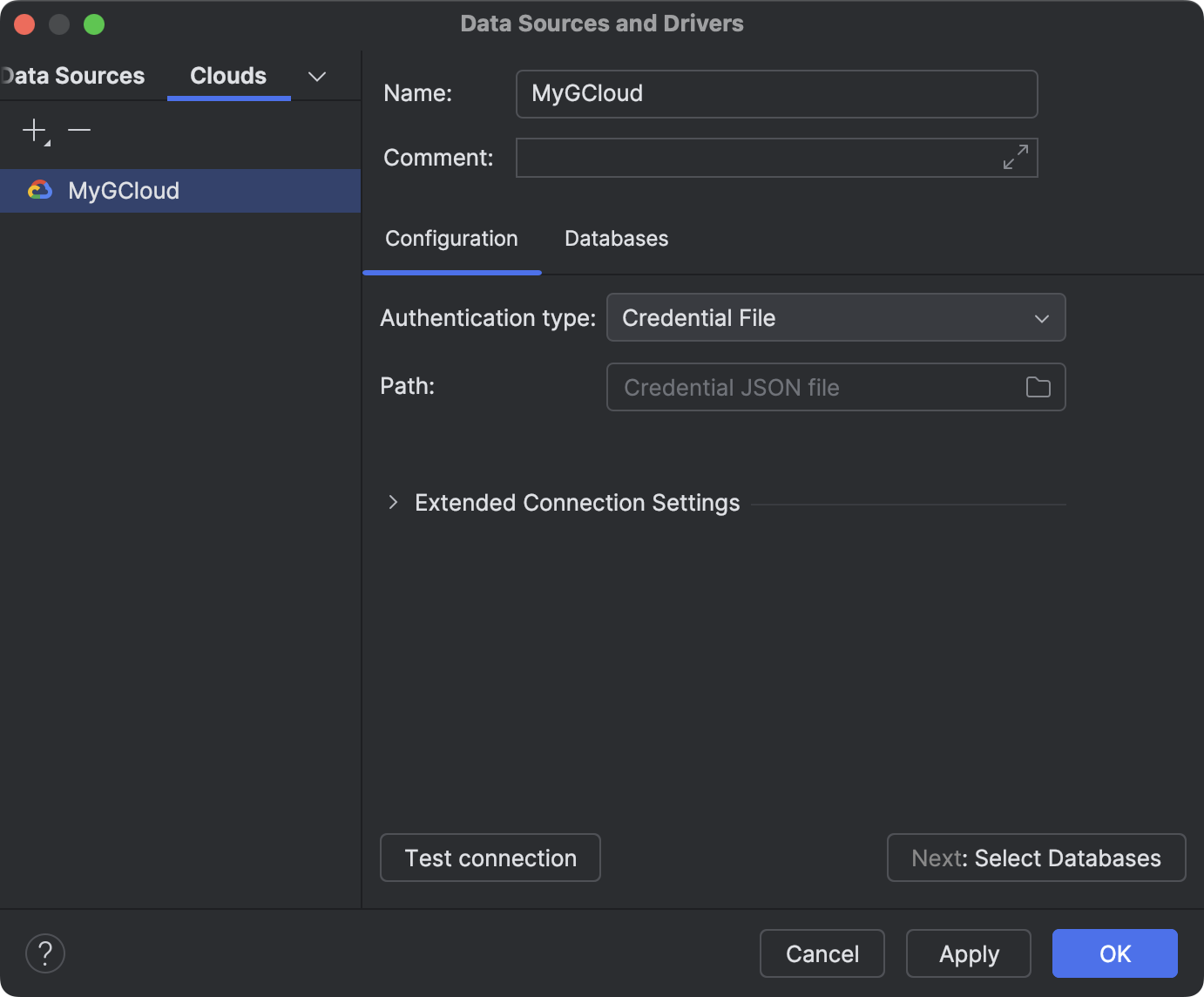Run Test connection
The width and height of the screenshot is (1204, 997).
point(490,858)
